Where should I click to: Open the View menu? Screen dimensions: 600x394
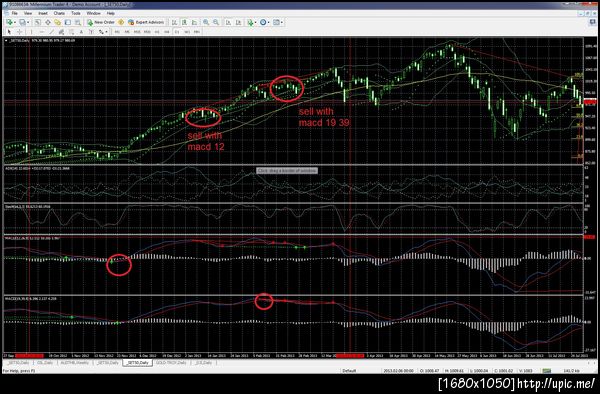coord(28,13)
